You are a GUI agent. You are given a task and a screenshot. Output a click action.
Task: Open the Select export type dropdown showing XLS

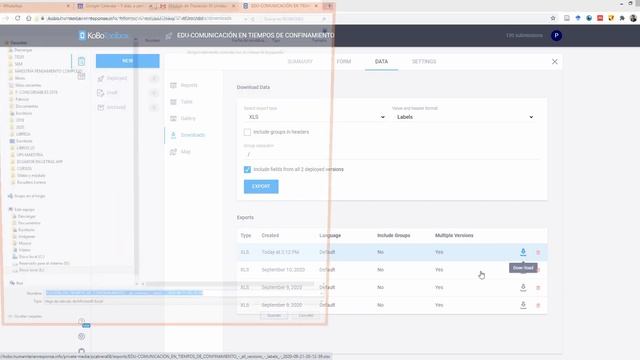click(315, 117)
